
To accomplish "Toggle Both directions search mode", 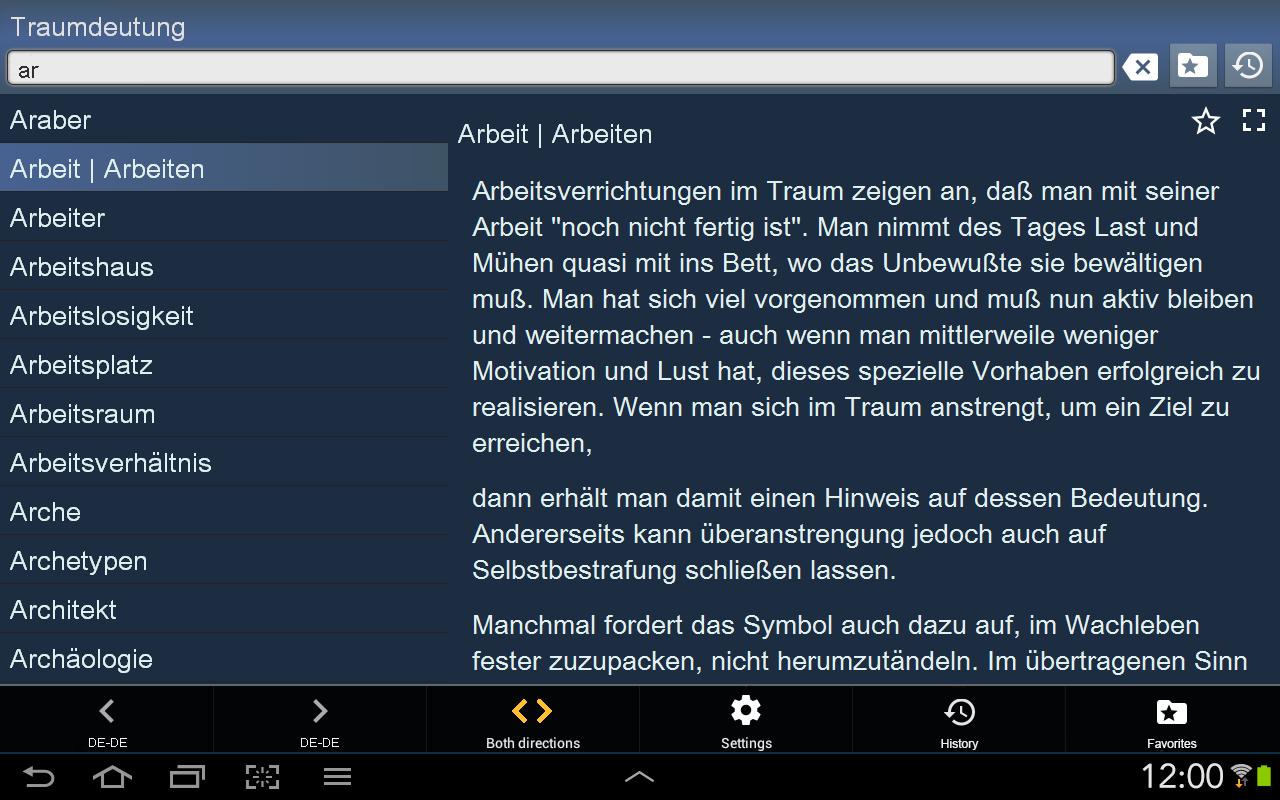I will pyautogui.click(x=533, y=720).
